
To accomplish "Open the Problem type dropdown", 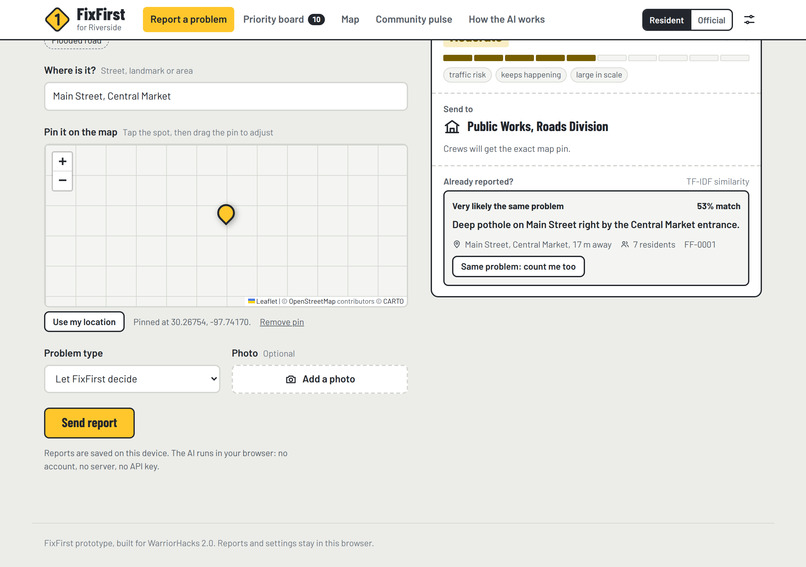I will [132, 379].
